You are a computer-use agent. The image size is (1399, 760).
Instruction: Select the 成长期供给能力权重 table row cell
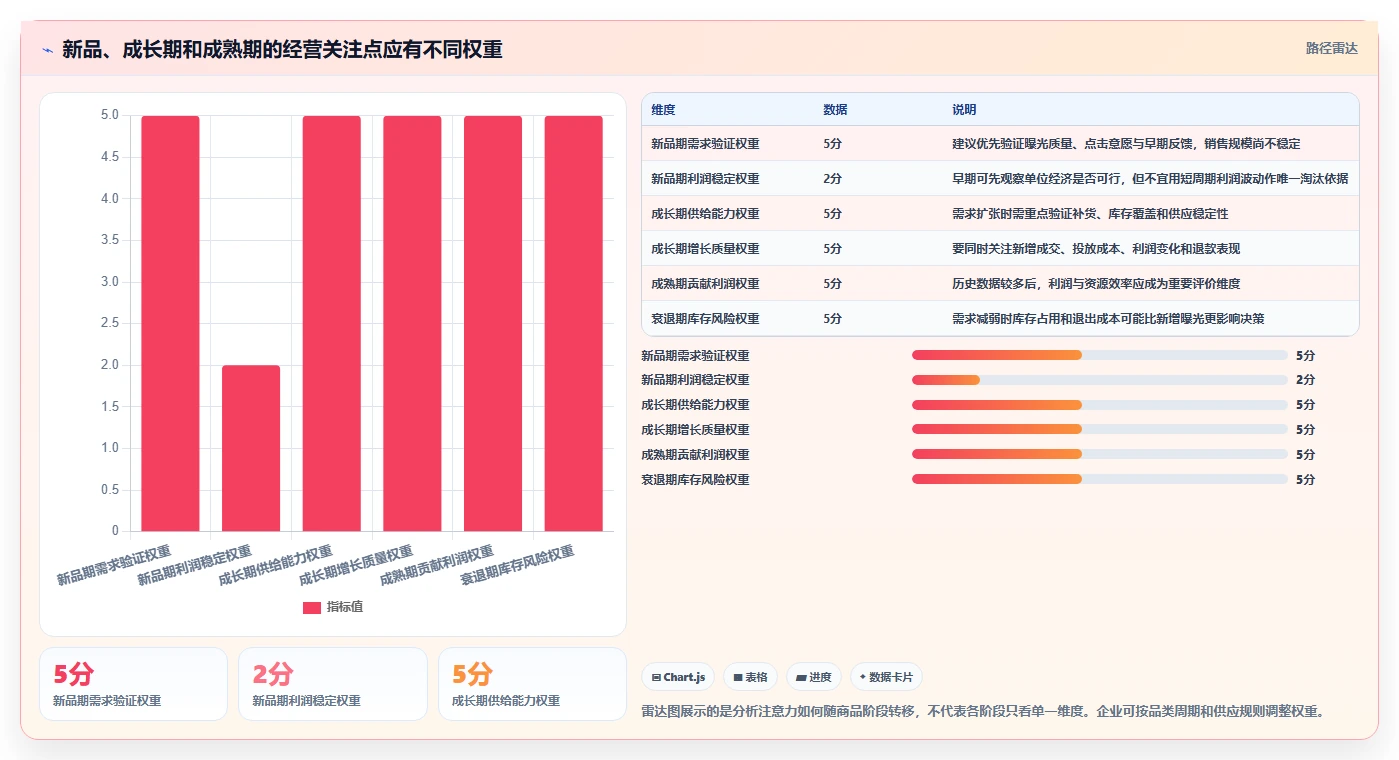tap(705, 214)
